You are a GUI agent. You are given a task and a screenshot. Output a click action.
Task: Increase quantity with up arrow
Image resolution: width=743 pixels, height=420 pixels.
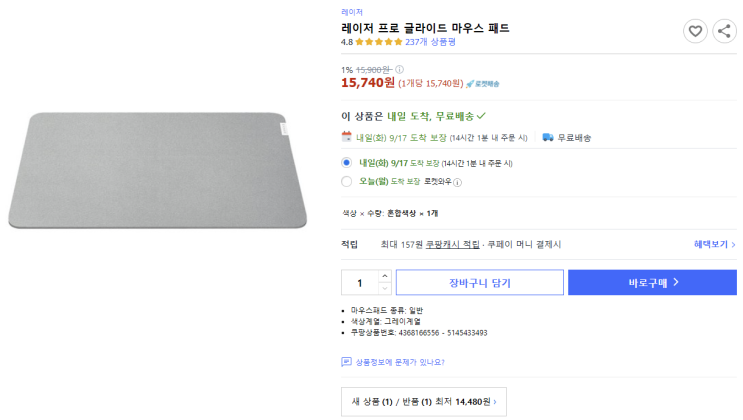tap(384, 276)
